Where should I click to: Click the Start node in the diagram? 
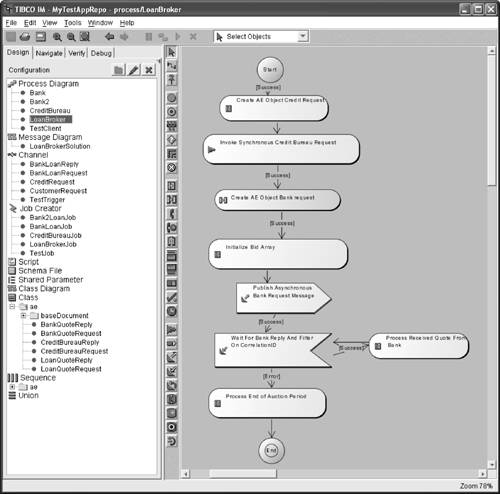click(x=270, y=70)
